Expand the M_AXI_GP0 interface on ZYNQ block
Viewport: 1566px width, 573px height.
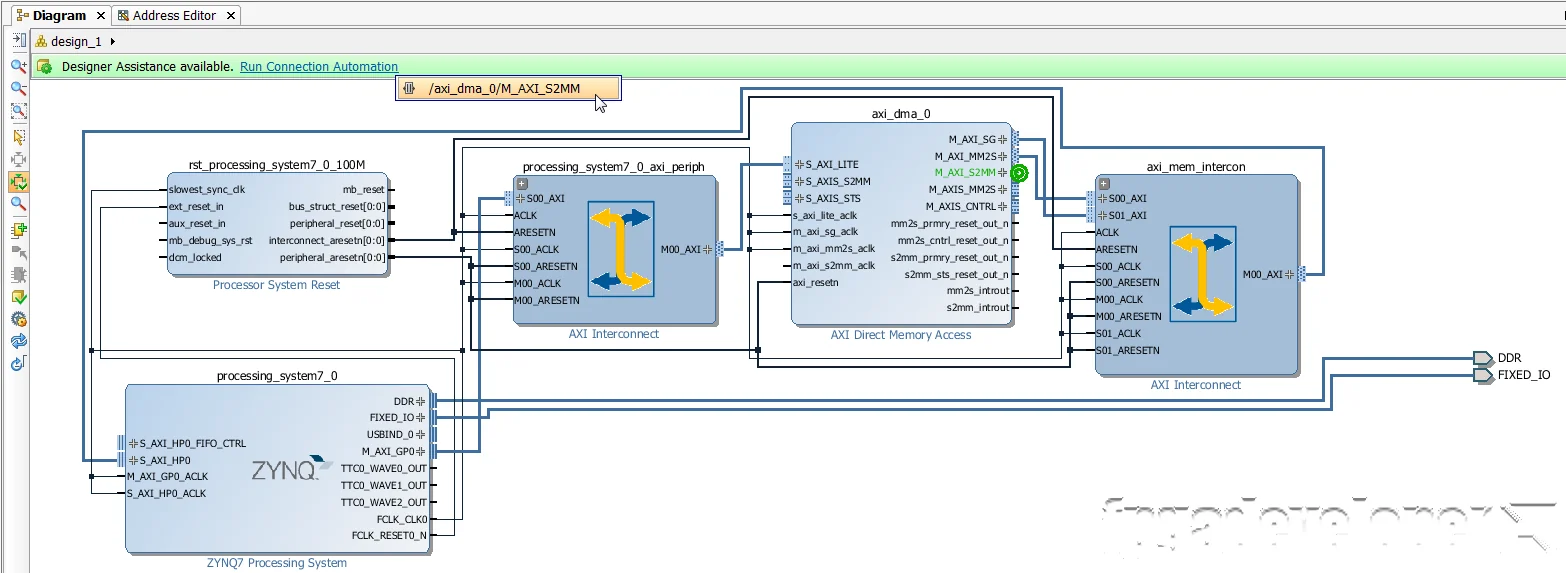click(421, 451)
